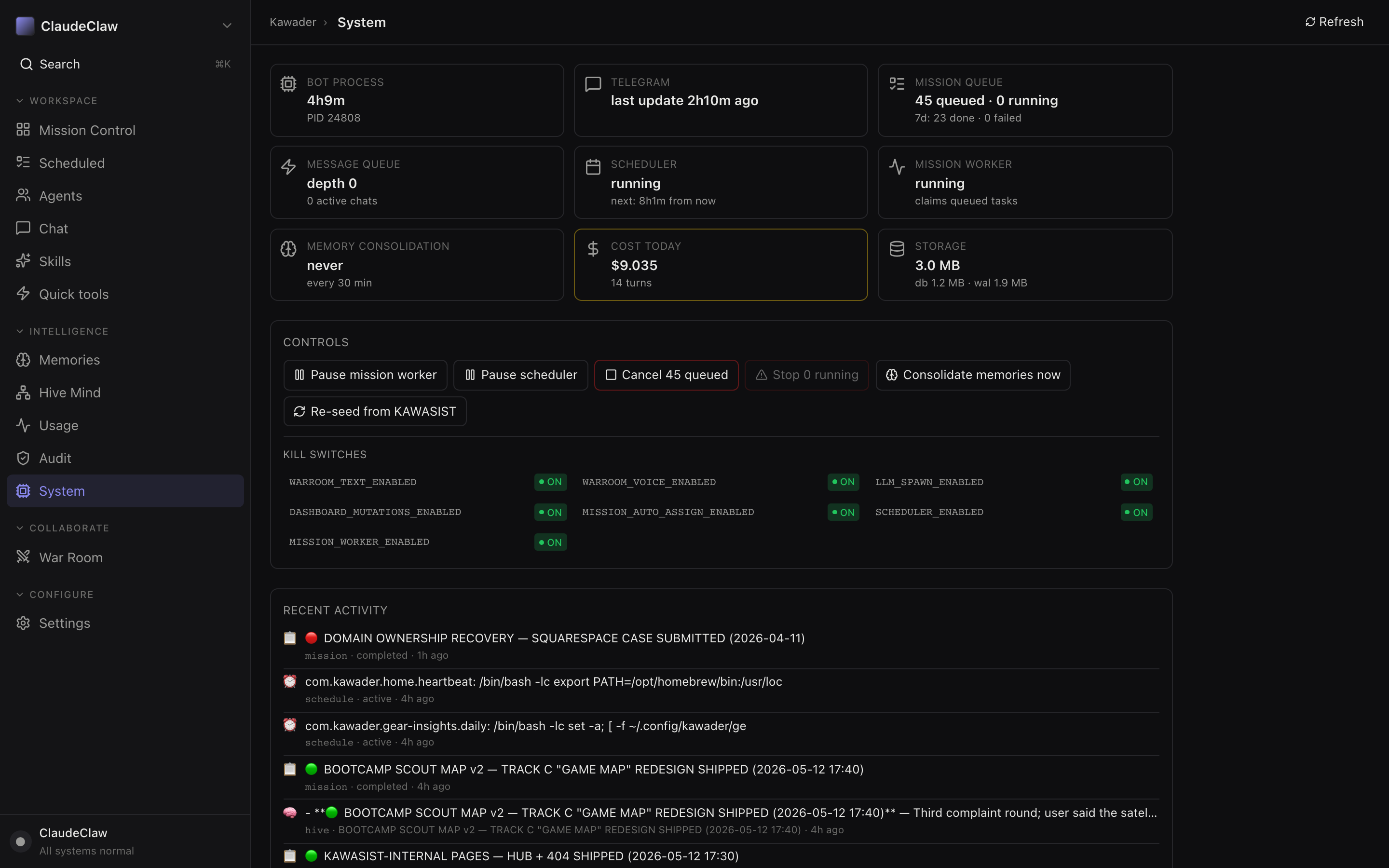Open DOMAIN OWNERSHIP RECOVERY activity entry

[721, 646]
